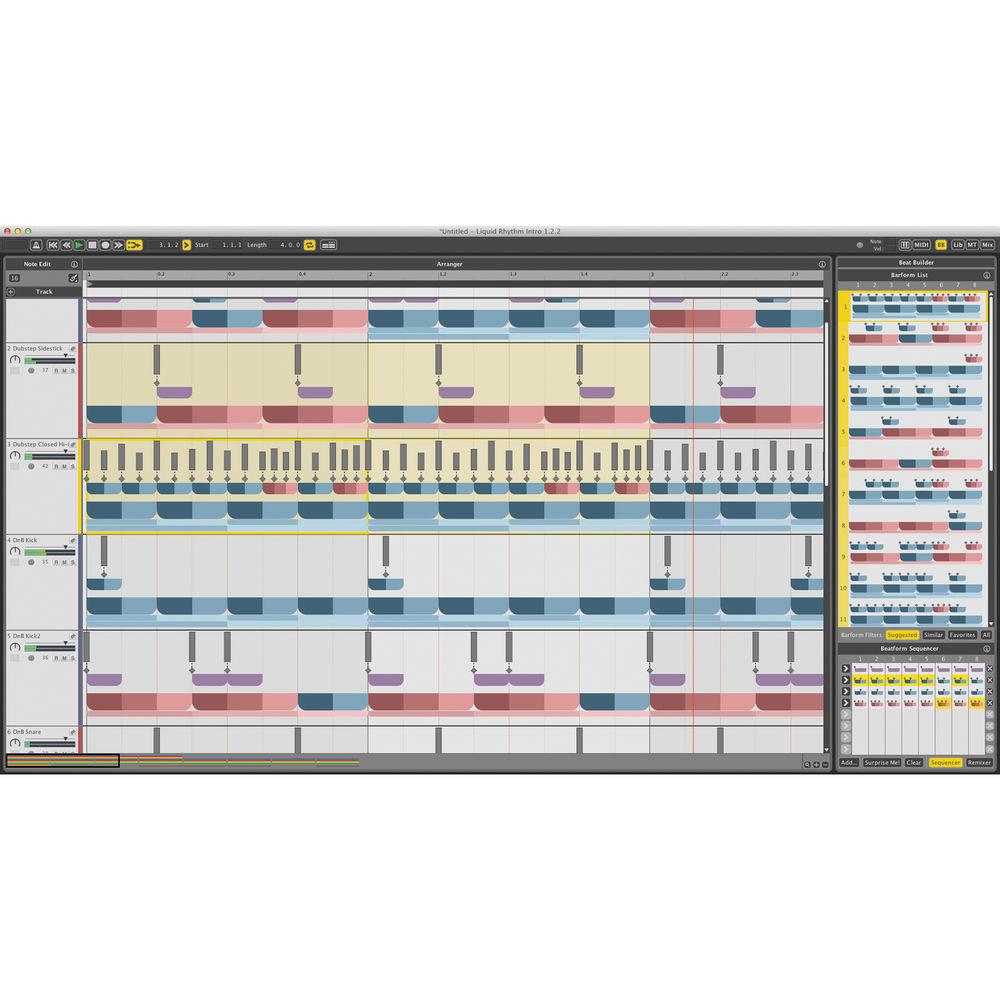Screen dimensions: 1000x1000
Task: Remove the first Beatform Sequencer row
Action: [x=990, y=668]
